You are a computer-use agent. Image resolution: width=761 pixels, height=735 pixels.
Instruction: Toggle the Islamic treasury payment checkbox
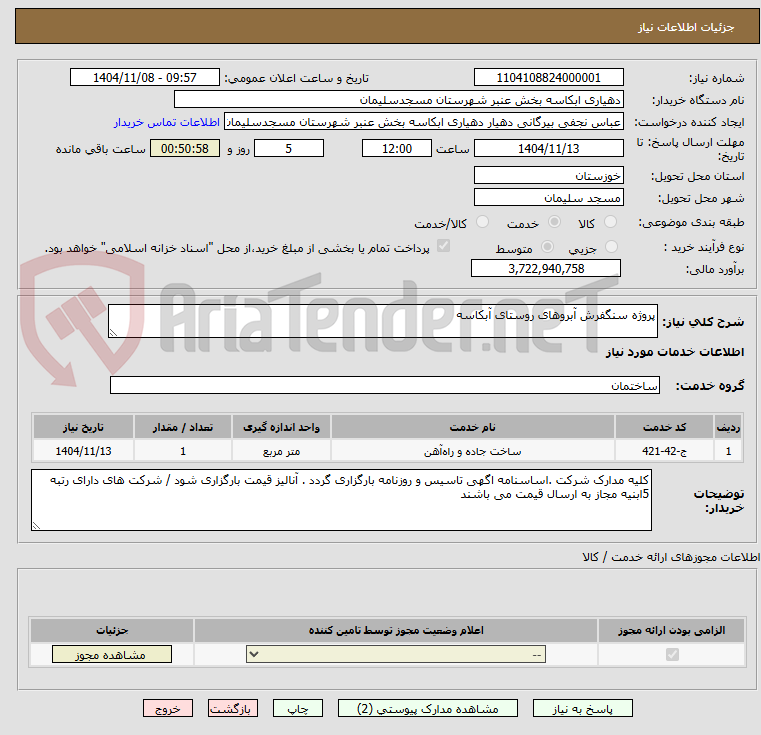(x=443, y=247)
